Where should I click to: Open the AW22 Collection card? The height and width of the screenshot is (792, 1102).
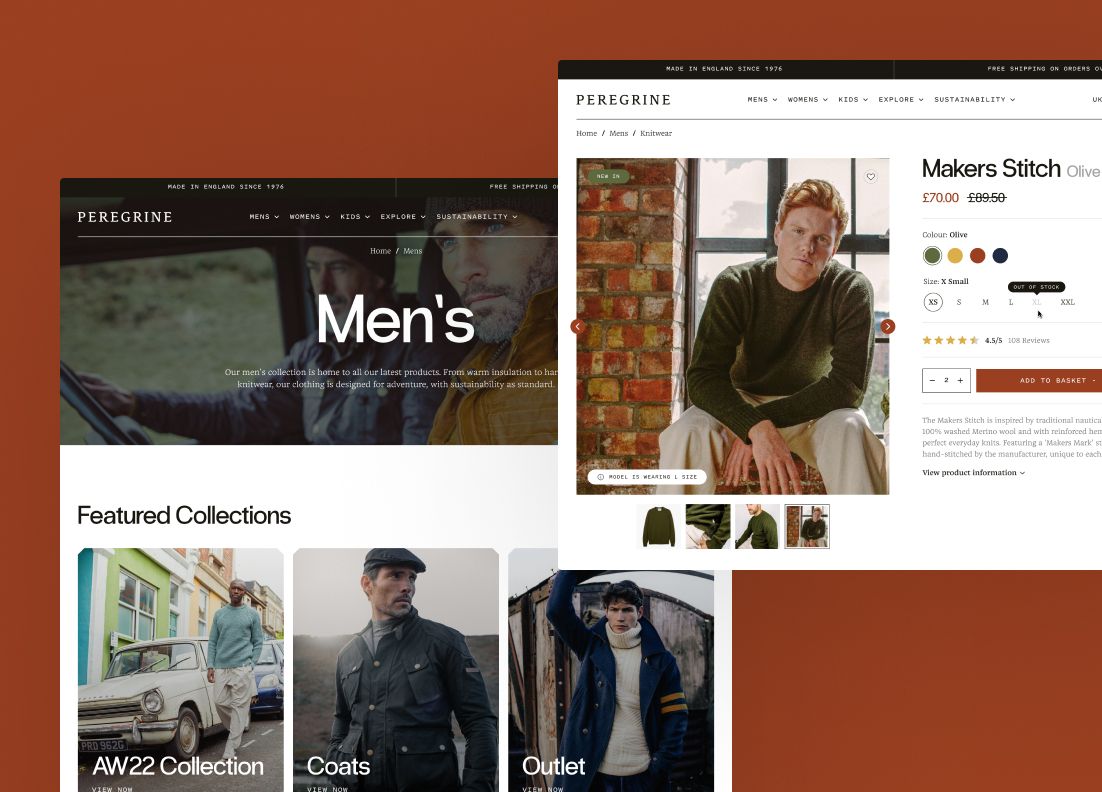[181, 670]
